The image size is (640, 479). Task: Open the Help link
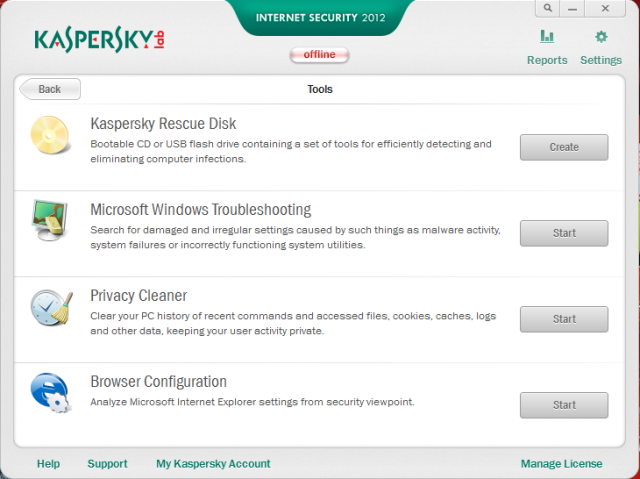(48, 464)
